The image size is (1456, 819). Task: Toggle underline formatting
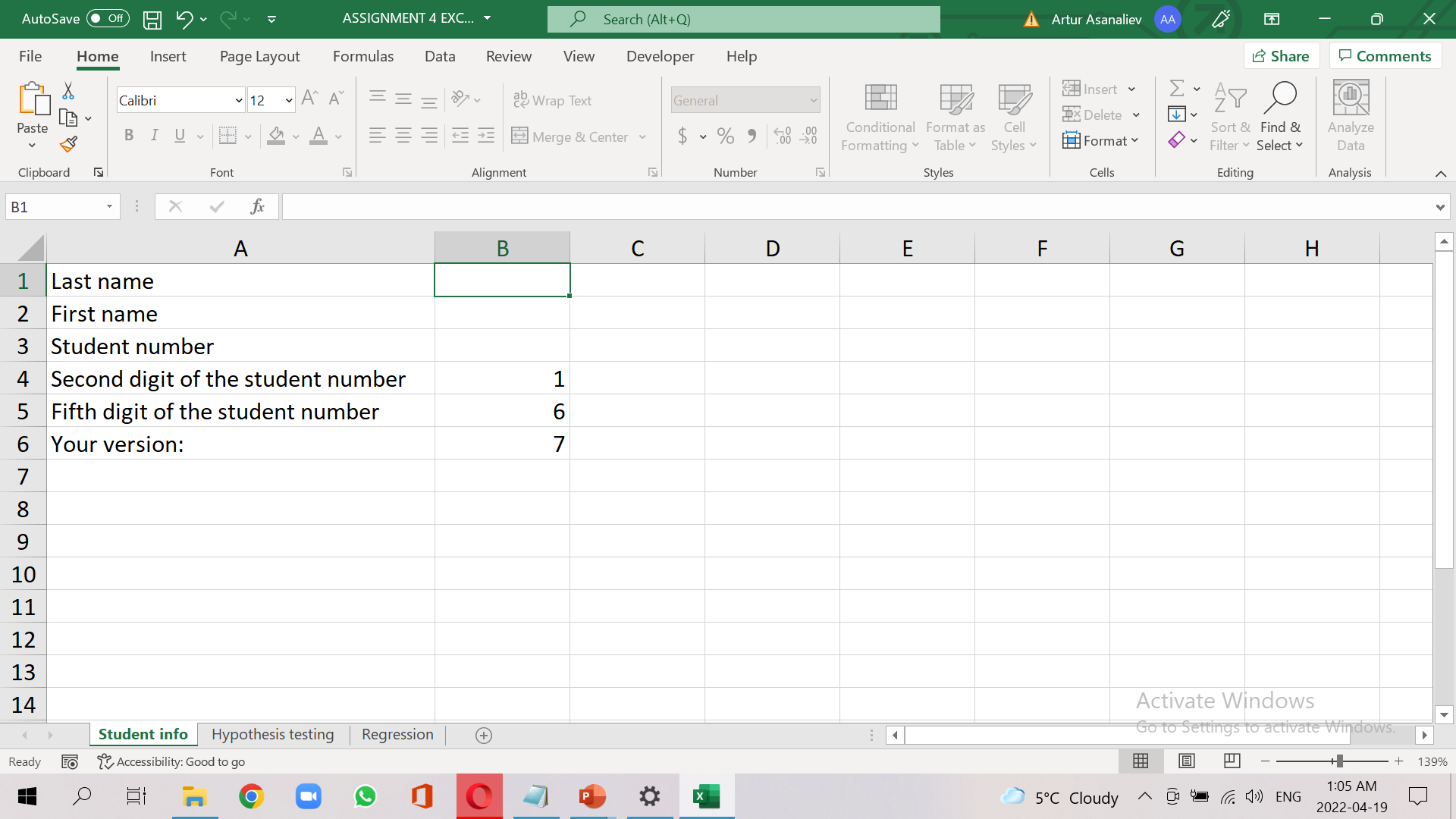pyautogui.click(x=179, y=135)
